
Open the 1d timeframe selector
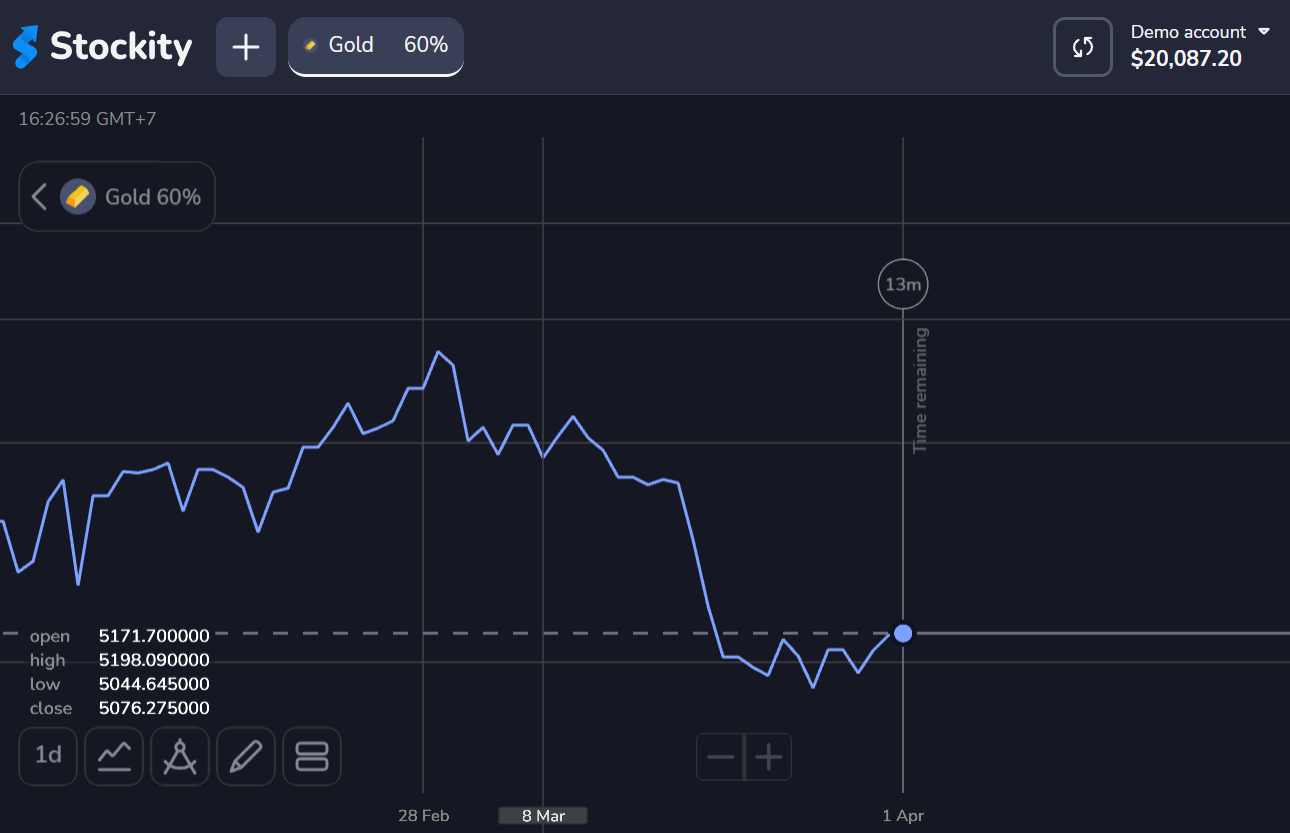[x=48, y=756]
